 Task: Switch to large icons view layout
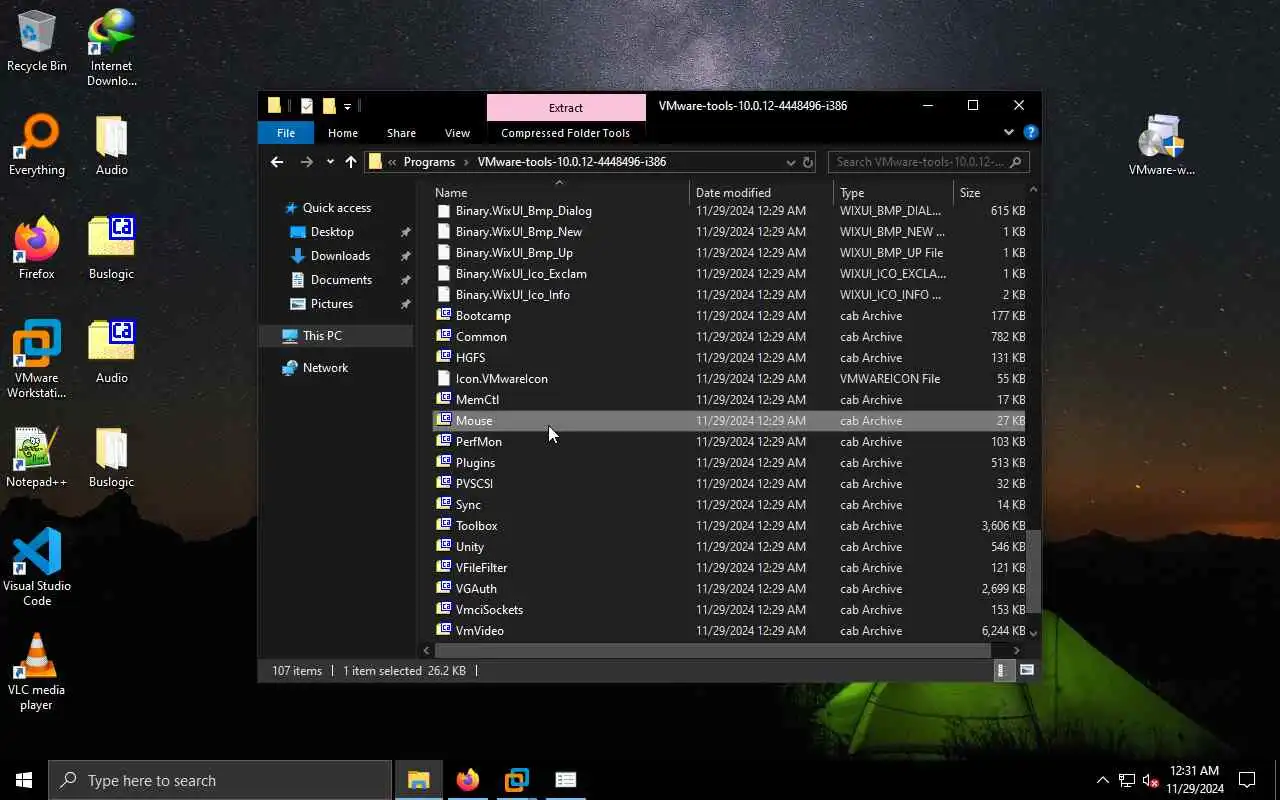click(x=1026, y=671)
